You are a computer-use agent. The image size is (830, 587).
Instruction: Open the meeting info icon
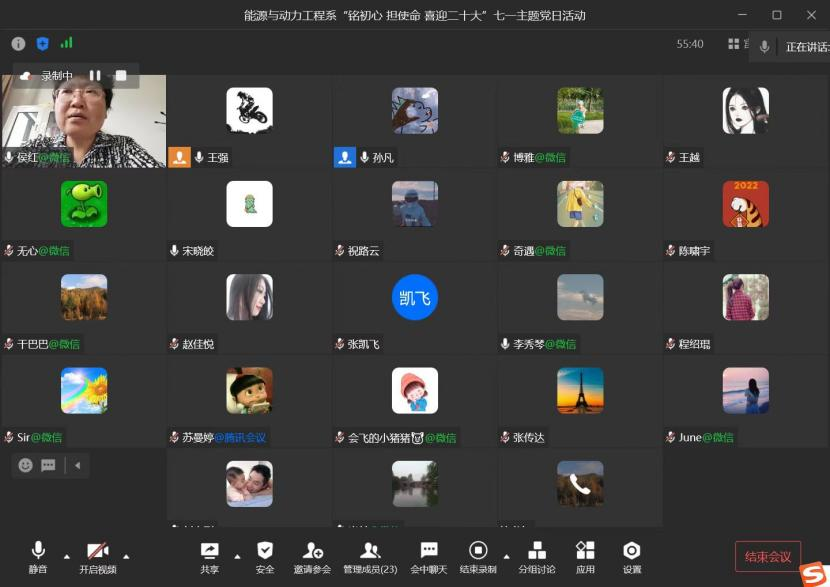18,44
